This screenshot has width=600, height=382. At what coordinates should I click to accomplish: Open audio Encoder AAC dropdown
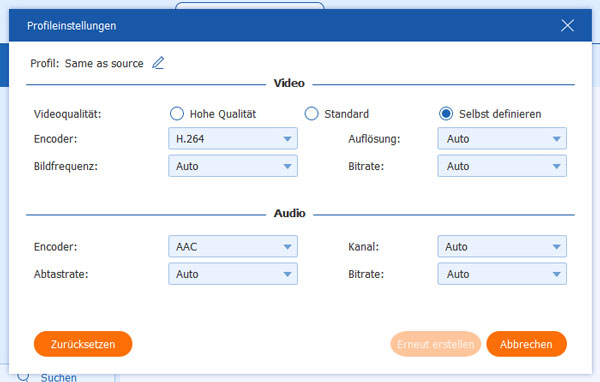[x=233, y=247]
